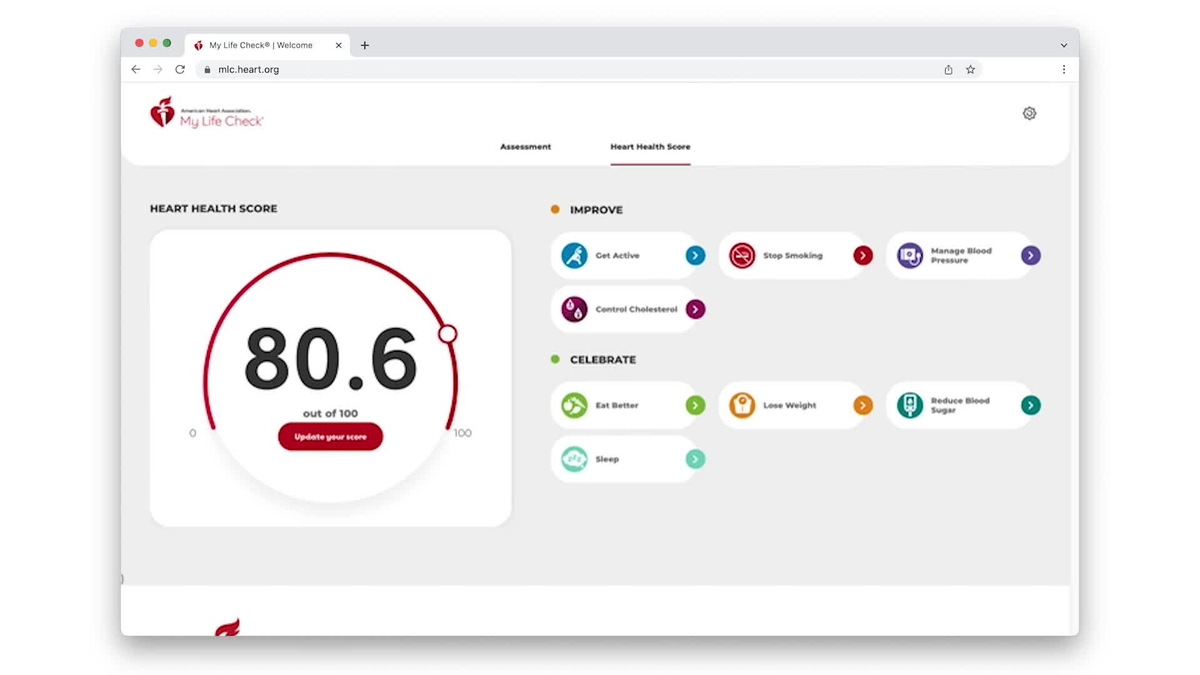
Task: Click the Control Cholesterol label
Action: coord(636,310)
